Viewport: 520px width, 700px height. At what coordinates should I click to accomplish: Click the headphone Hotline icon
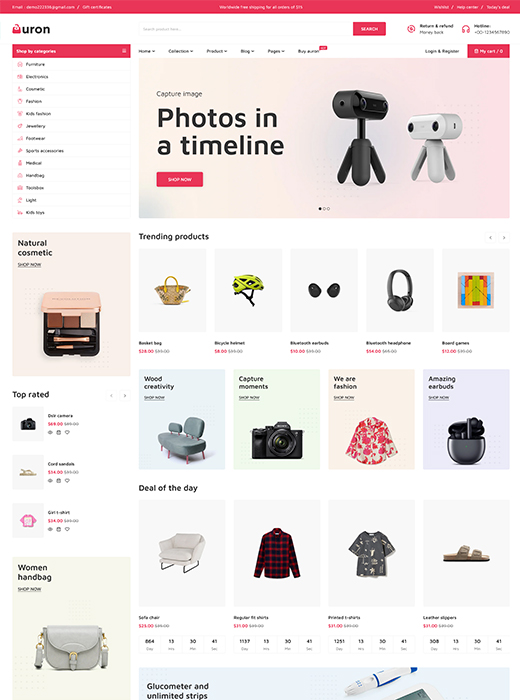466,29
